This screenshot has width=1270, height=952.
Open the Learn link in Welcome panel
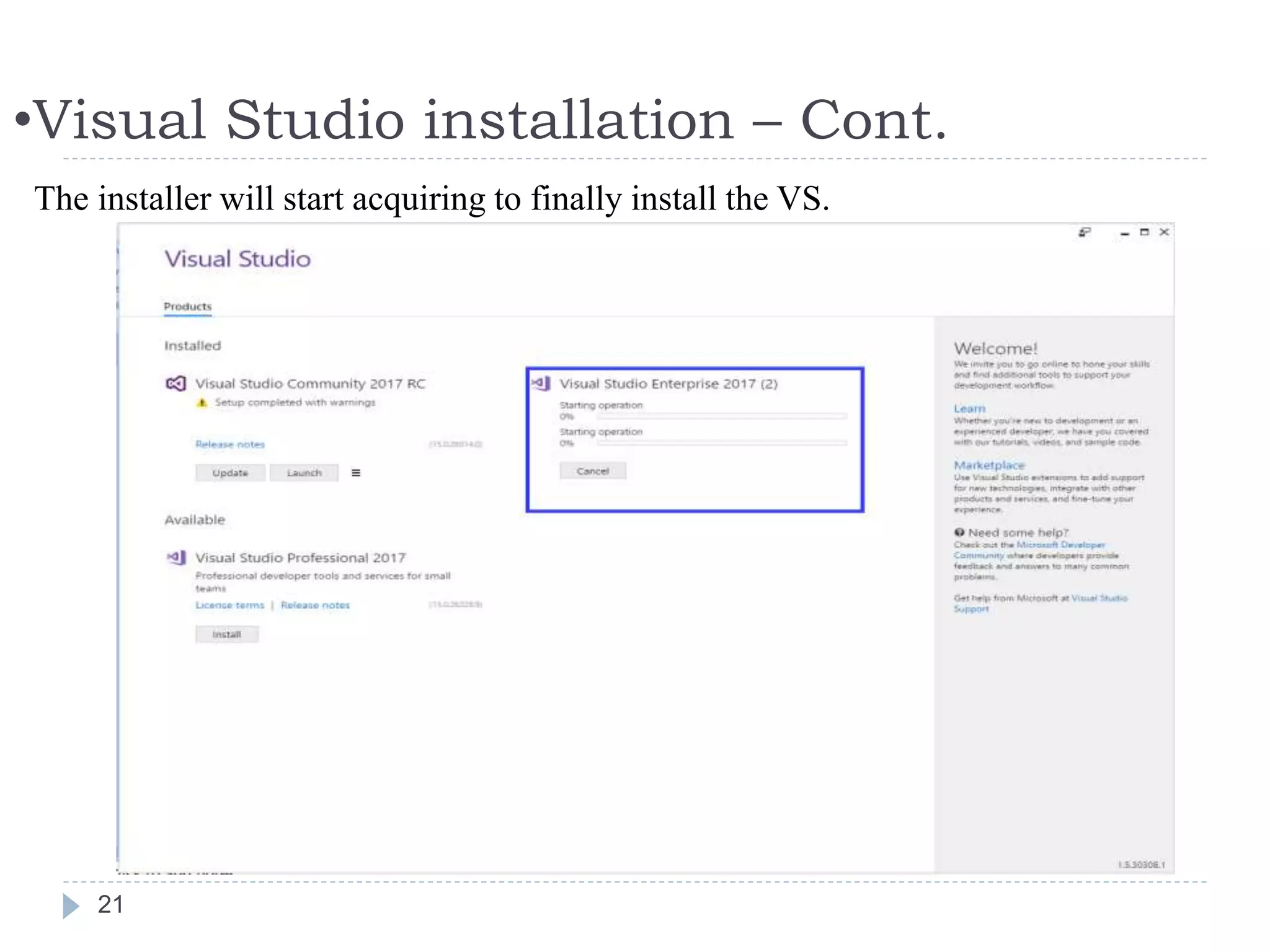point(969,408)
